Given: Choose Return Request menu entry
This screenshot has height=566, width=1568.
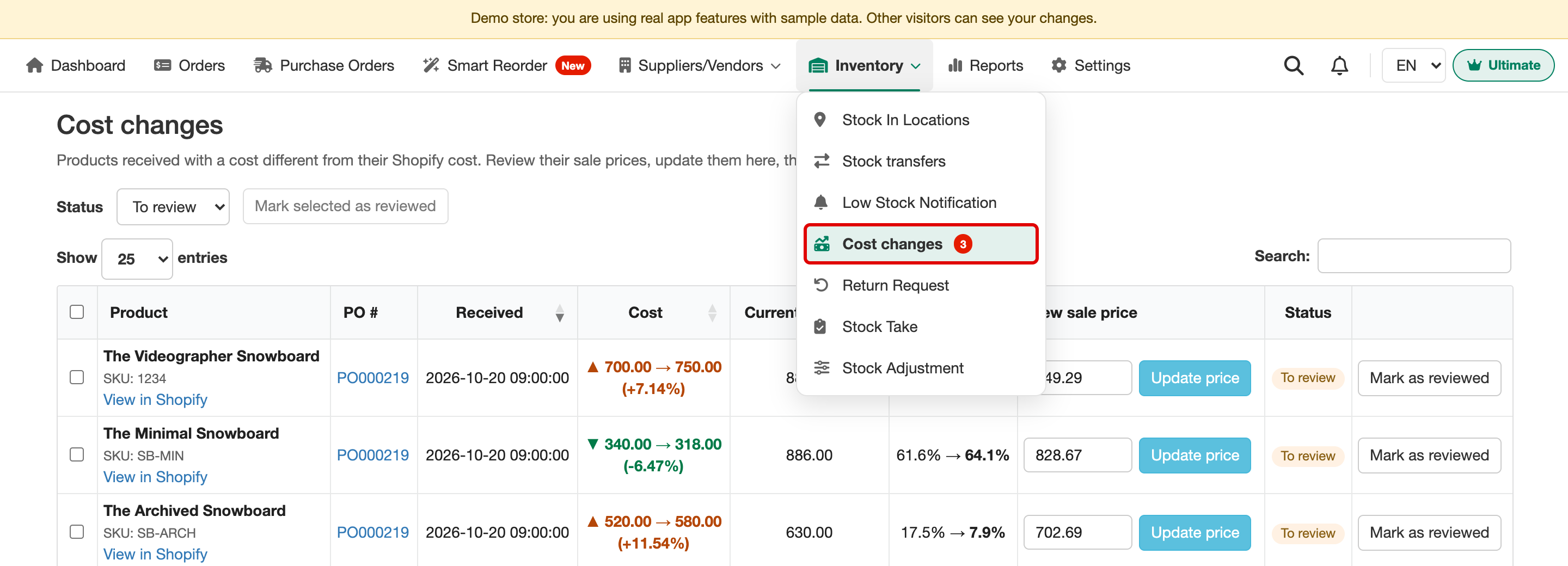Looking at the screenshot, I should (x=920, y=285).
